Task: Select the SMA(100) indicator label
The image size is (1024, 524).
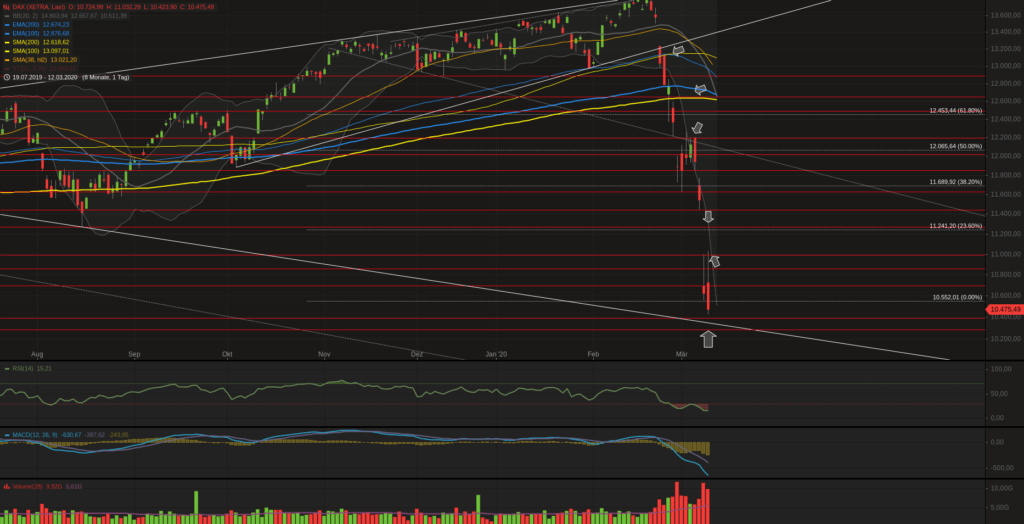Action: tap(26, 50)
